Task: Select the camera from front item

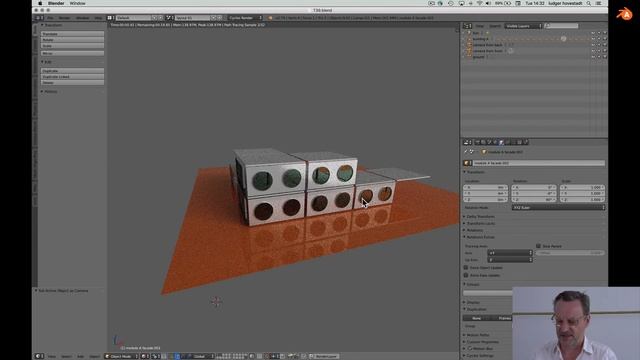Action: pos(487,51)
